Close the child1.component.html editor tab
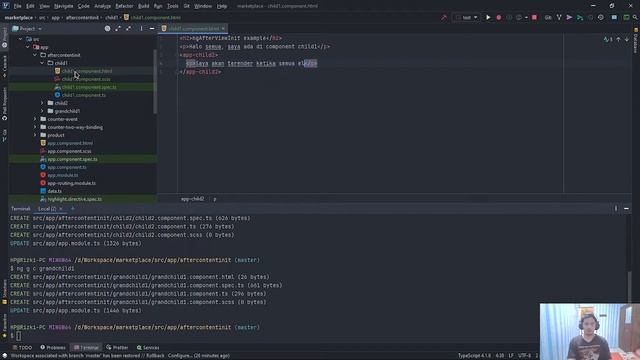Image resolution: width=640 pixels, height=360 pixels. pyautogui.click(x=223, y=29)
